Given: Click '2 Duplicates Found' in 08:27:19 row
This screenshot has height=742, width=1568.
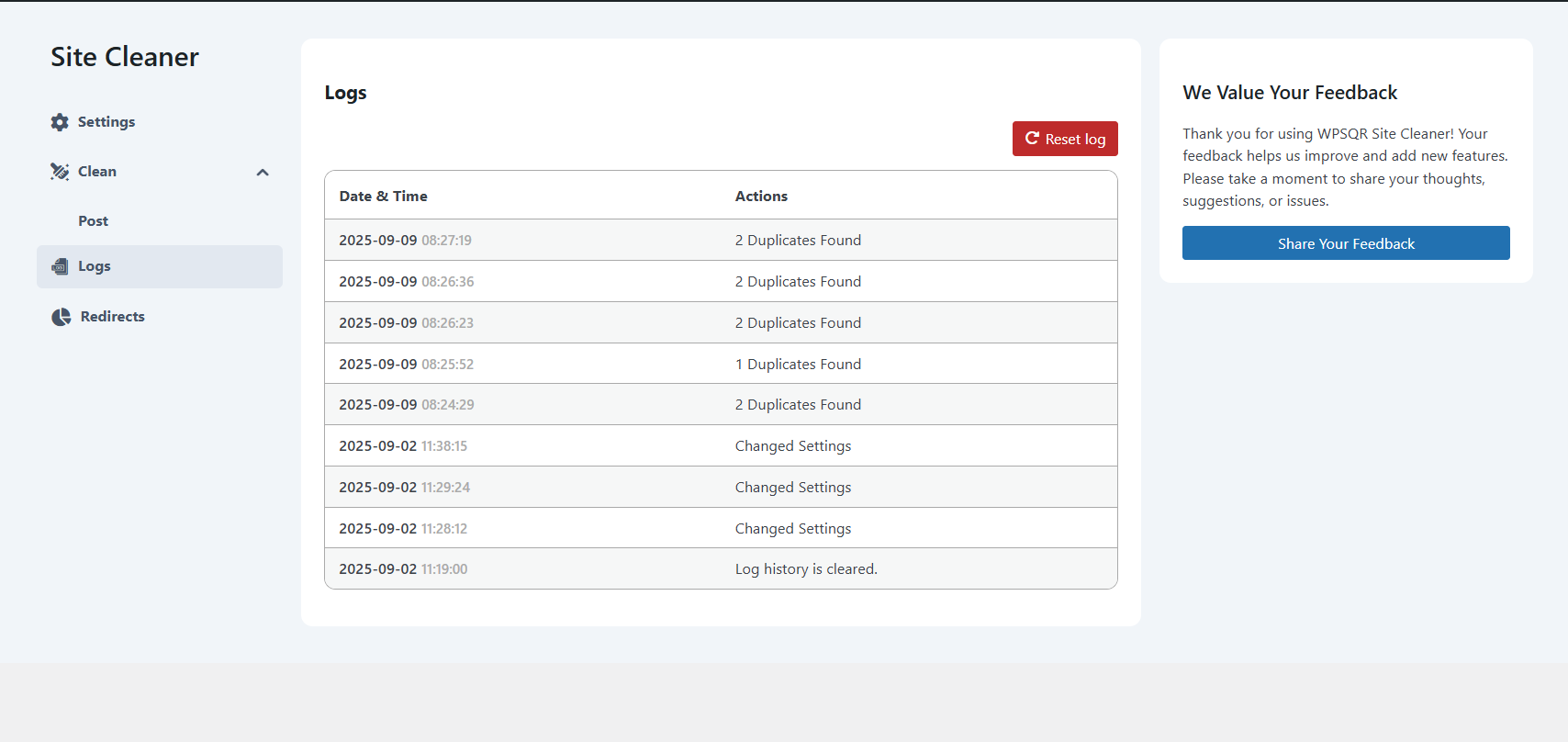Looking at the screenshot, I should click(x=798, y=241).
